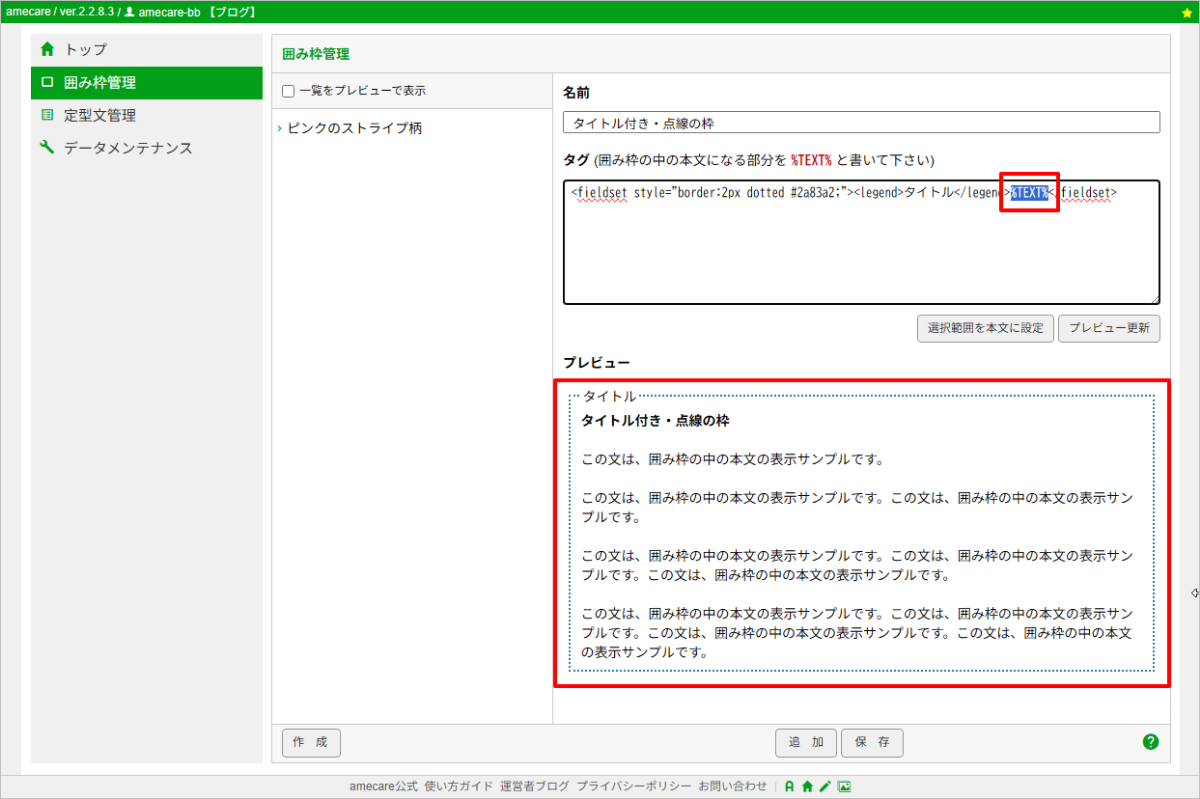Click the pencil icon in footer
Image resolution: width=1200 pixels, height=799 pixels.
825,787
